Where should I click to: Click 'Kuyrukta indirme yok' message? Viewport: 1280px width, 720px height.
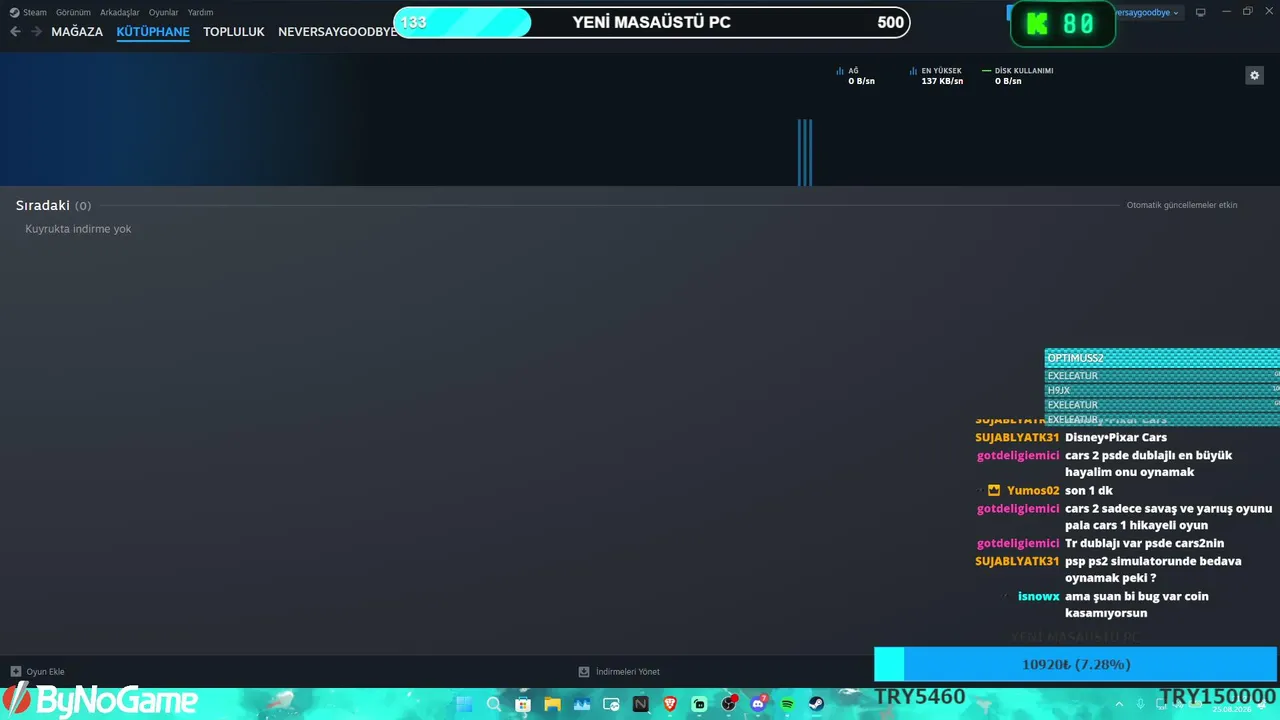pyautogui.click(x=78, y=229)
